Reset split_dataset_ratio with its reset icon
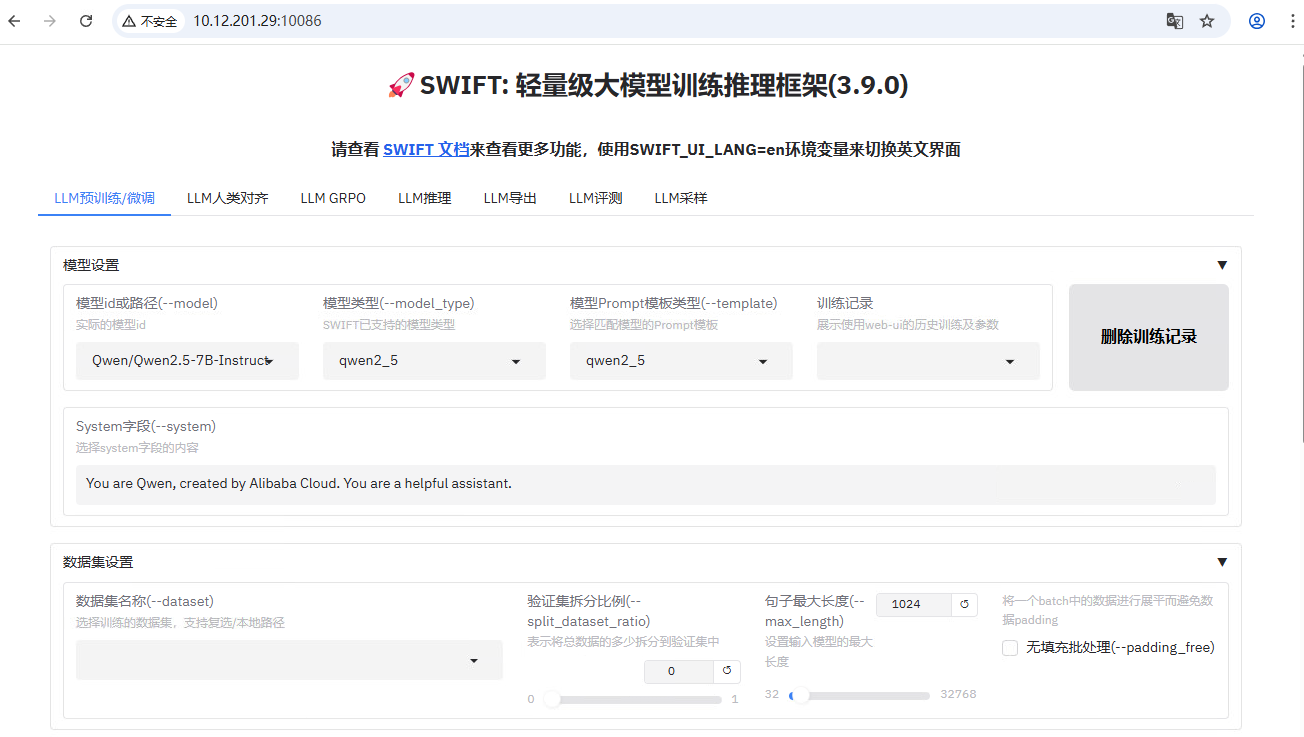 pos(727,671)
